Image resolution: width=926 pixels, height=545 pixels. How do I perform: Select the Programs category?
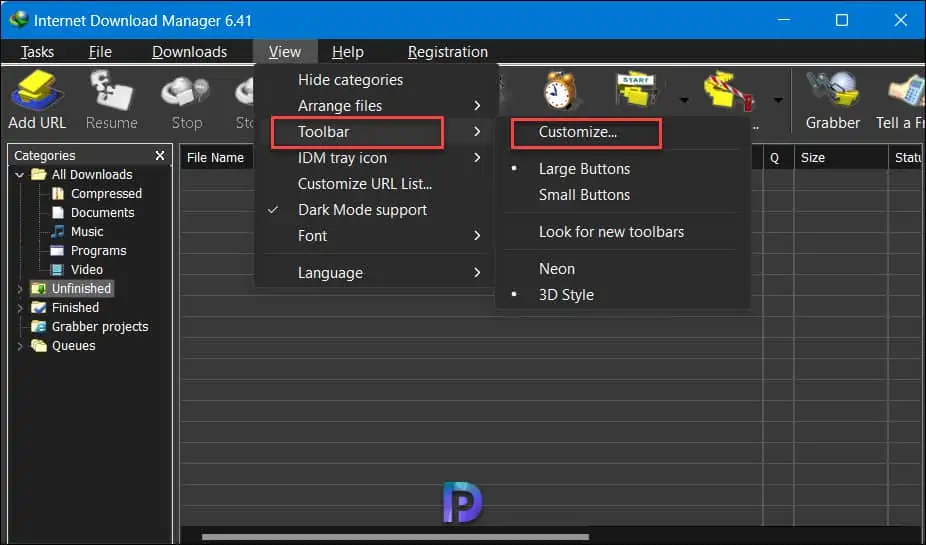coord(98,250)
